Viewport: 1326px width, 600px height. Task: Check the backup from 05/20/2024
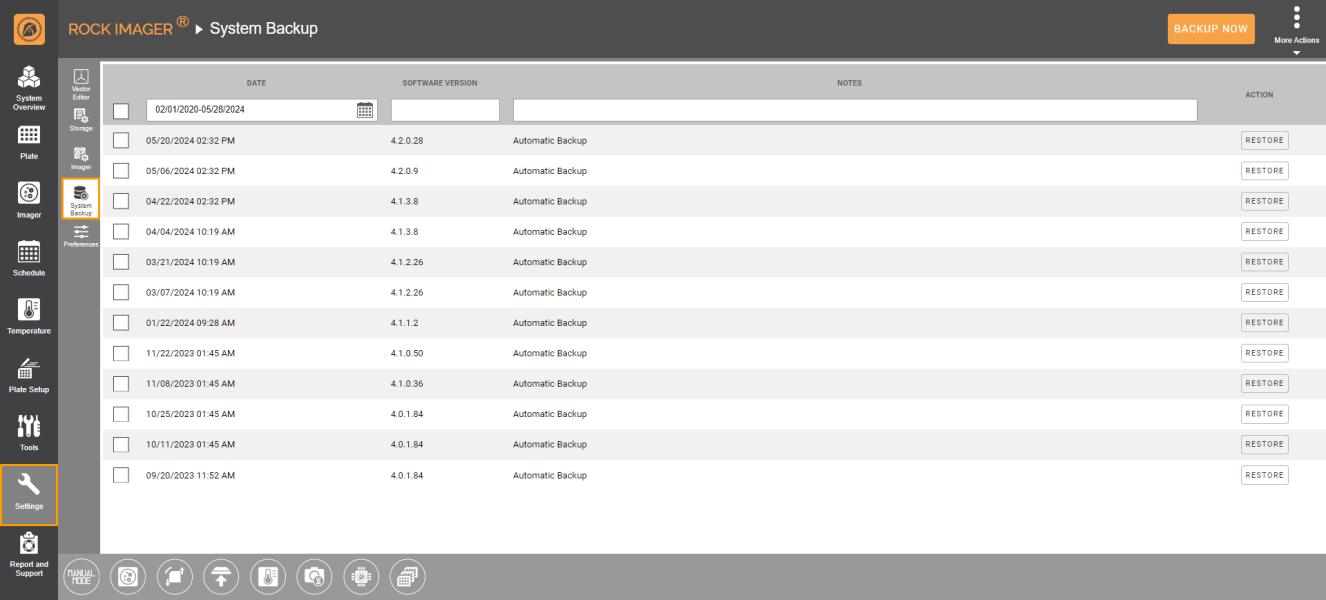click(x=121, y=140)
